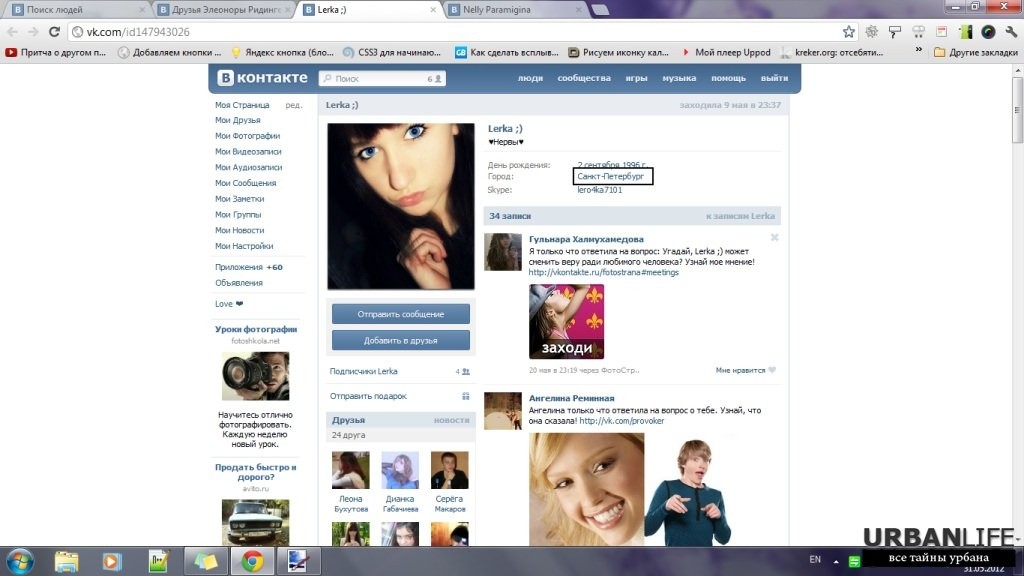This screenshot has height=576, width=1024.
Task: Click the EN language indicator
Action: [815, 560]
